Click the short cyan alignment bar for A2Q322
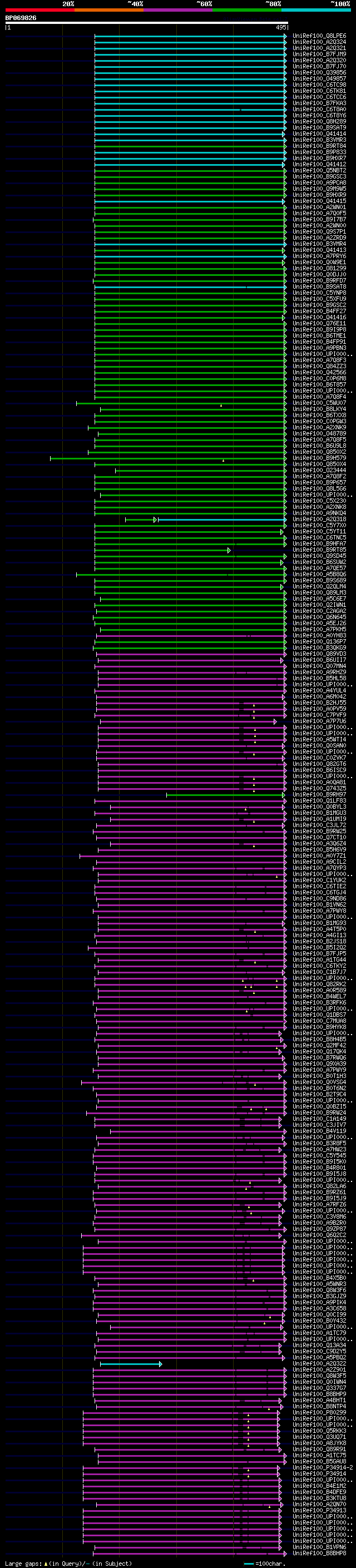 pos(131,1364)
